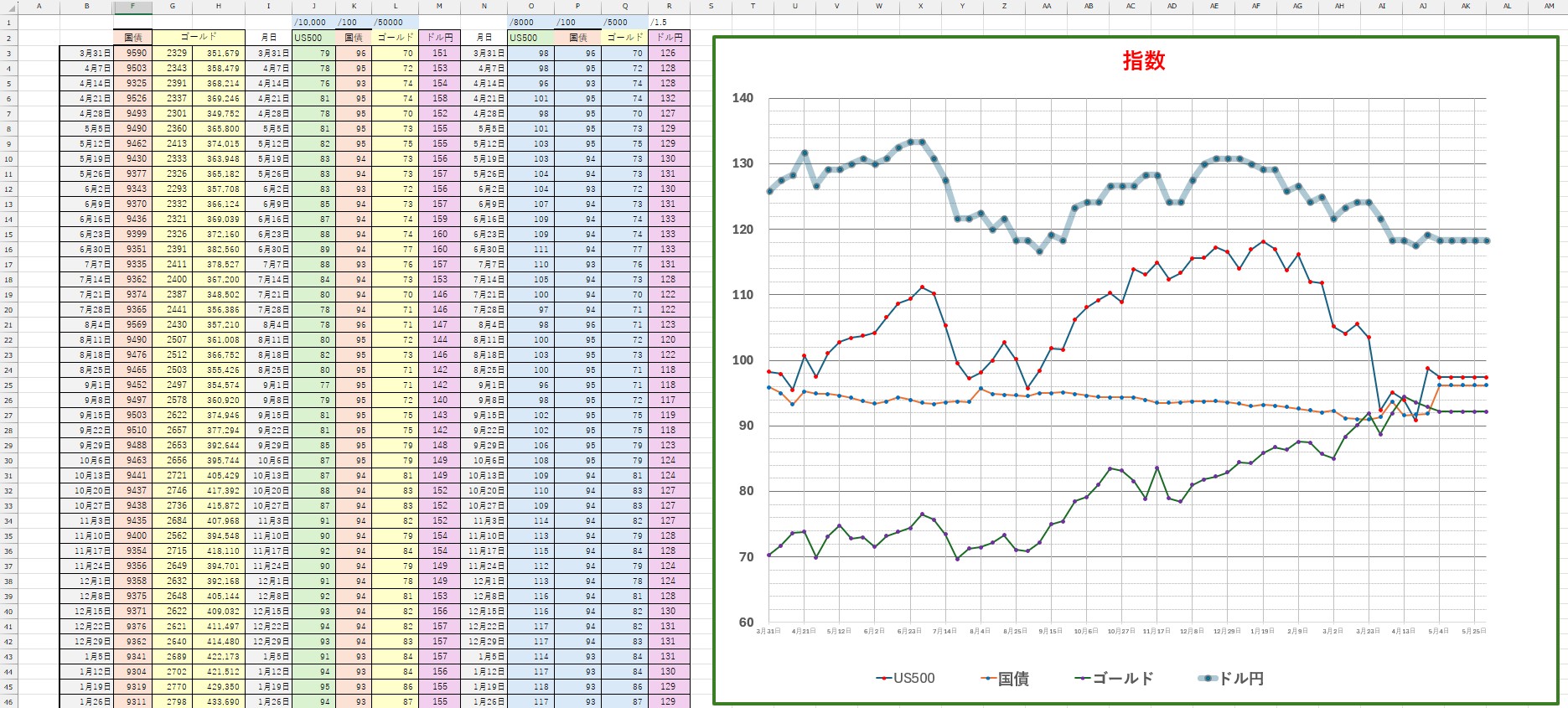Click the 国債 header cell in column K

[x=354, y=38]
